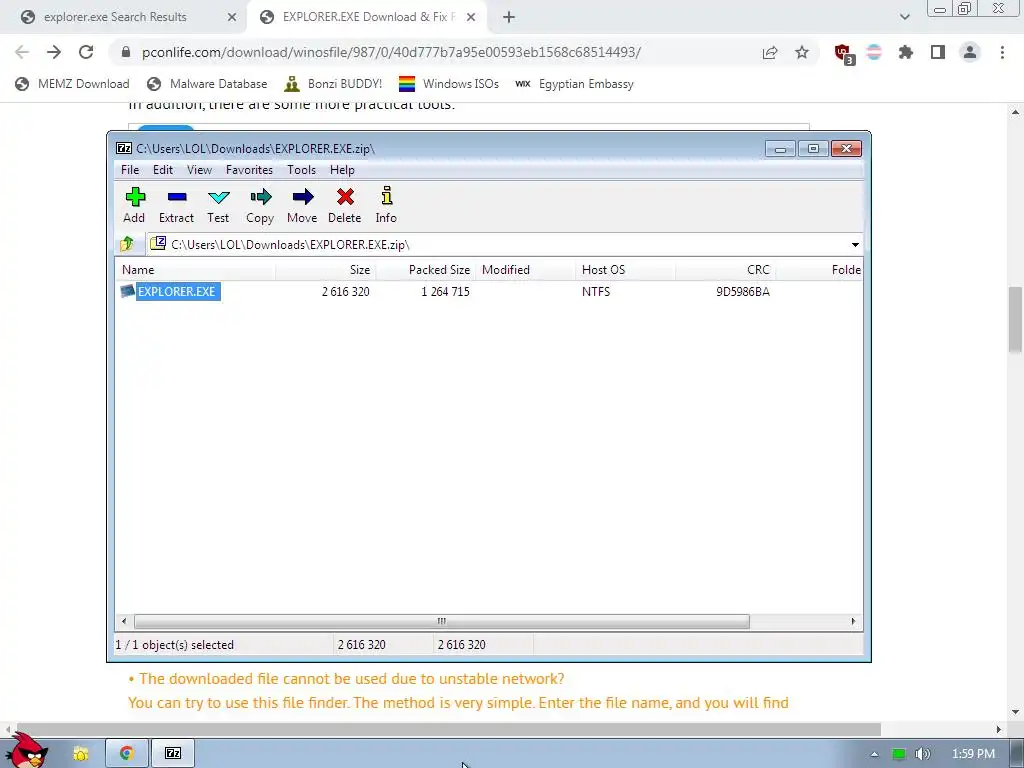This screenshot has width=1024, height=768.
Task: Open the File menu in 7-Zip
Action: 130,170
